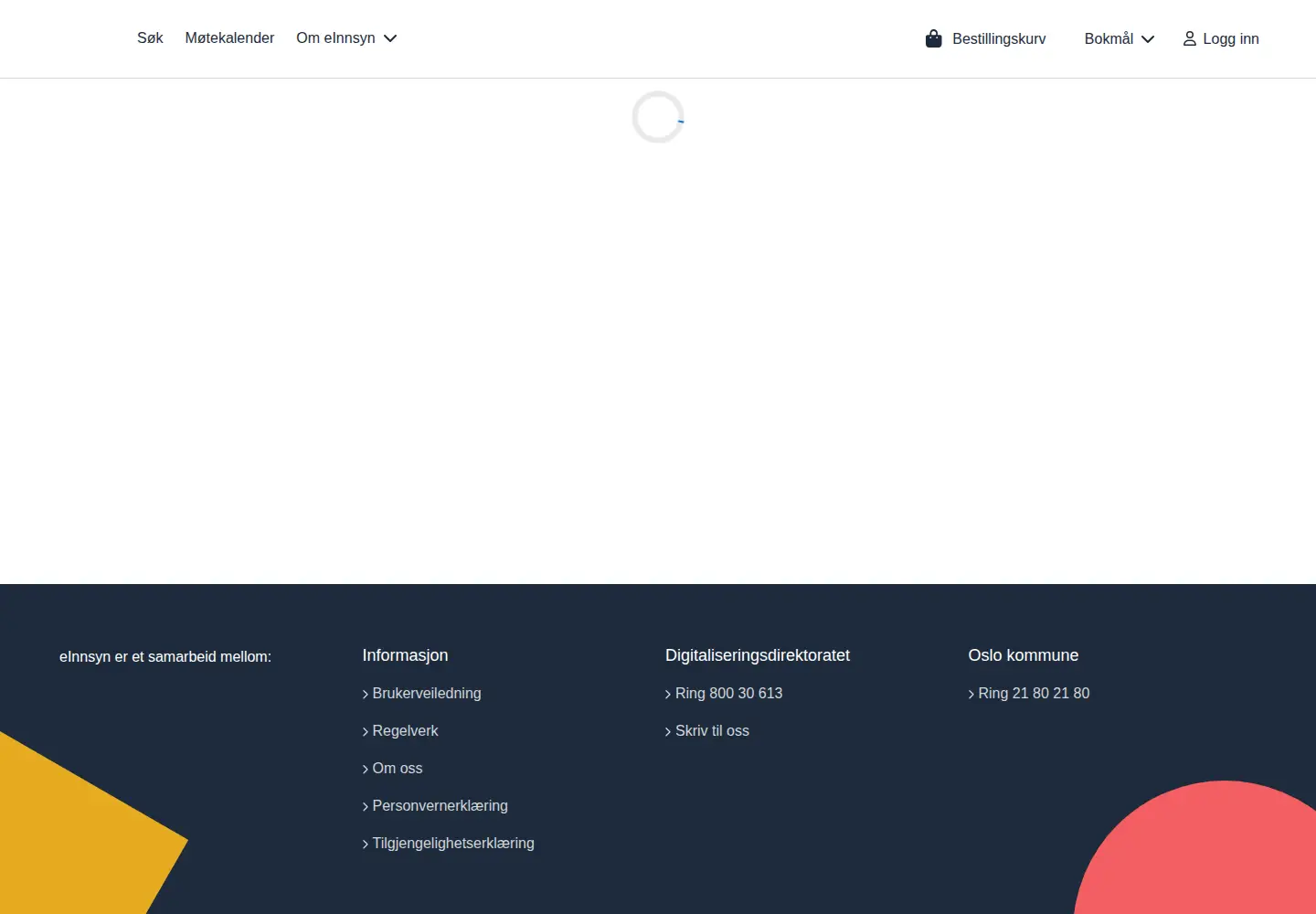
Task: Click the Digitaliseringsdirektoratet footer heading
Action: (x=758, y=655)
